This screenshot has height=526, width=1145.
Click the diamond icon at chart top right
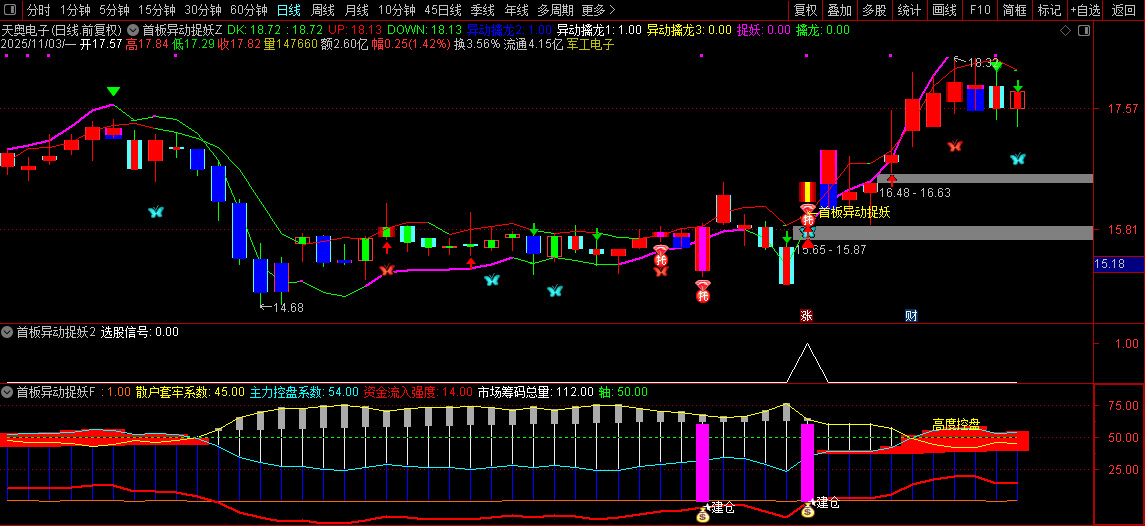point(1065,31)
